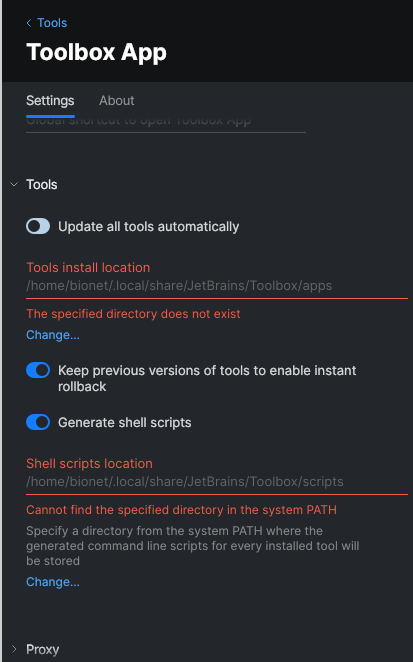Enable Update all tools automatically toggle
The width and height of the screenshot is (413, 662).
pyautogui.click(x=38, y=226)
